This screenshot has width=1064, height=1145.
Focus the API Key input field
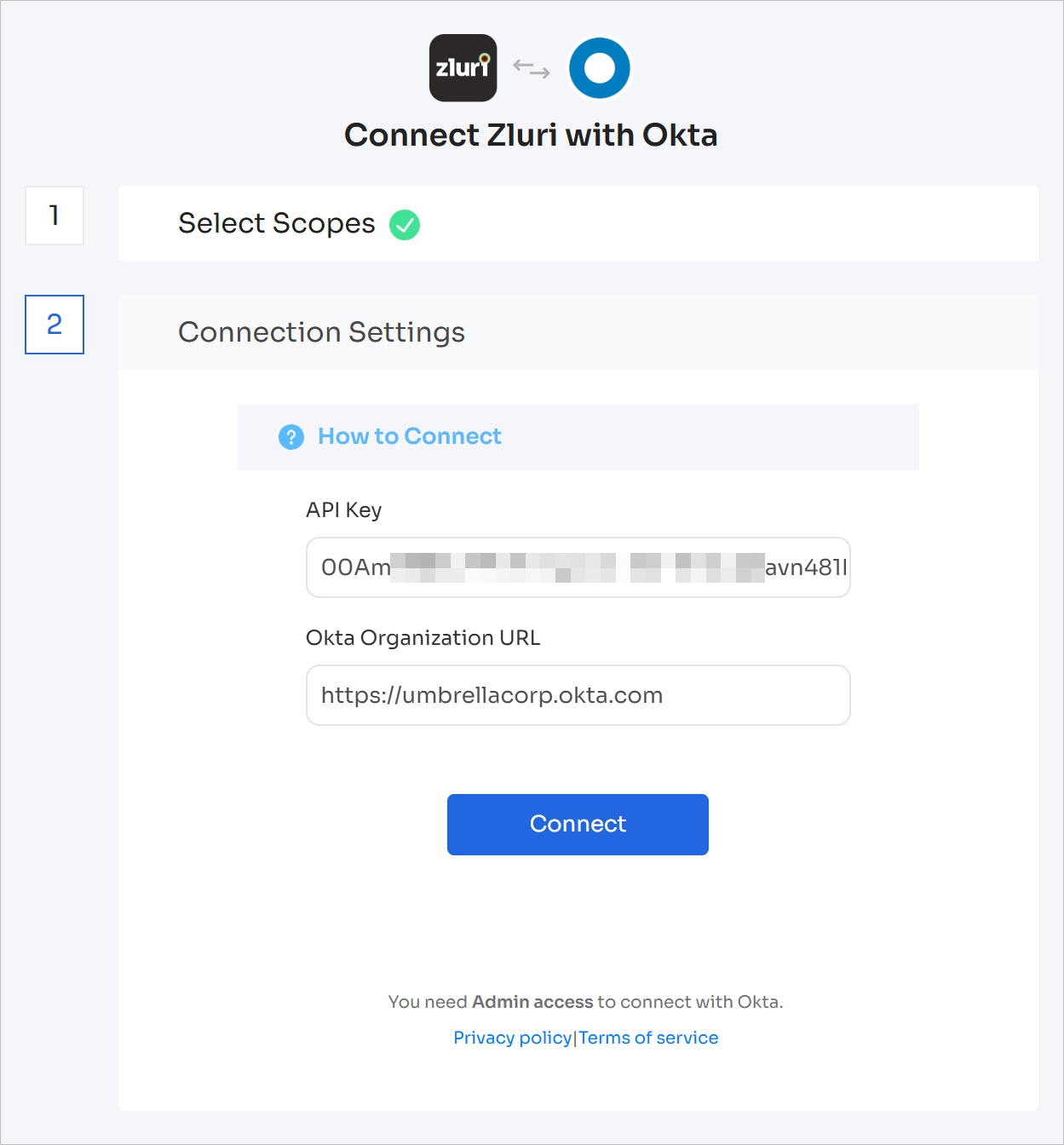(578, 567)
